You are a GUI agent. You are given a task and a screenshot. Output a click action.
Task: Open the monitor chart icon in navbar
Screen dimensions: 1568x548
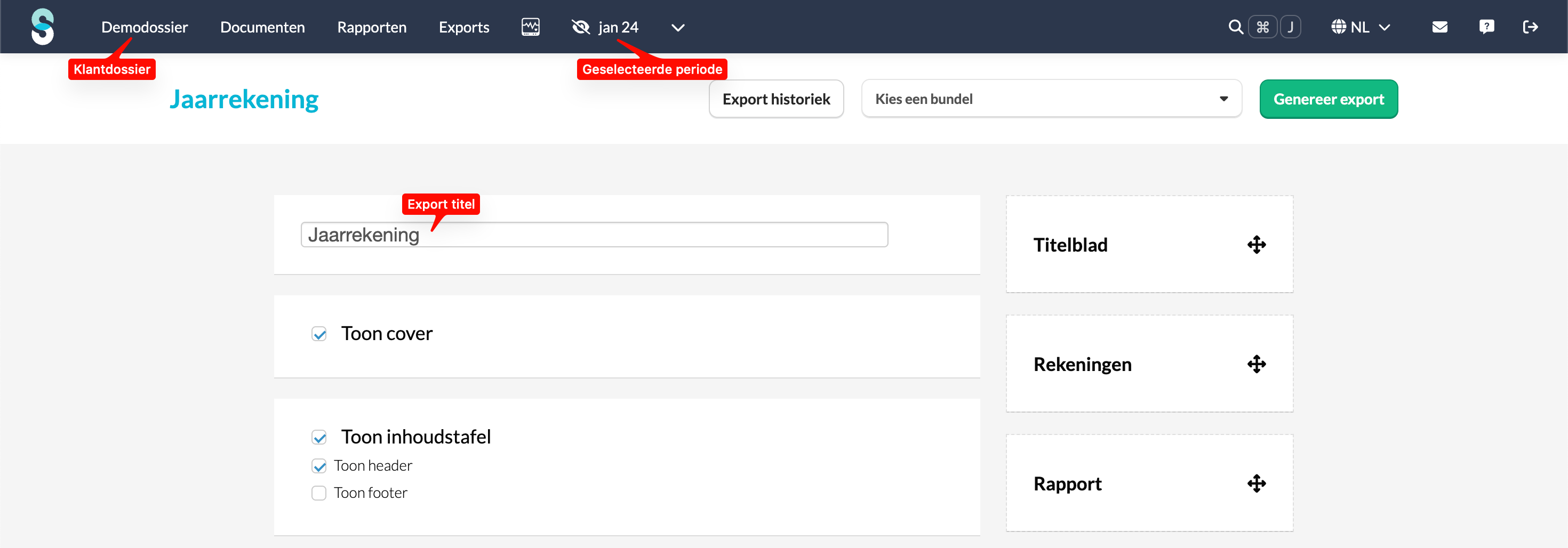[x=530, y=27]
